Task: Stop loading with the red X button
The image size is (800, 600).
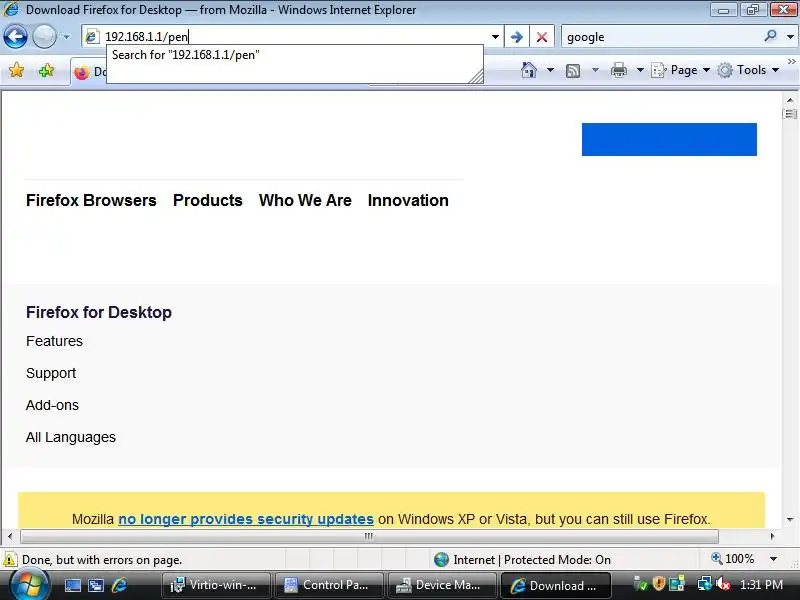Action: tap(542, 37)
